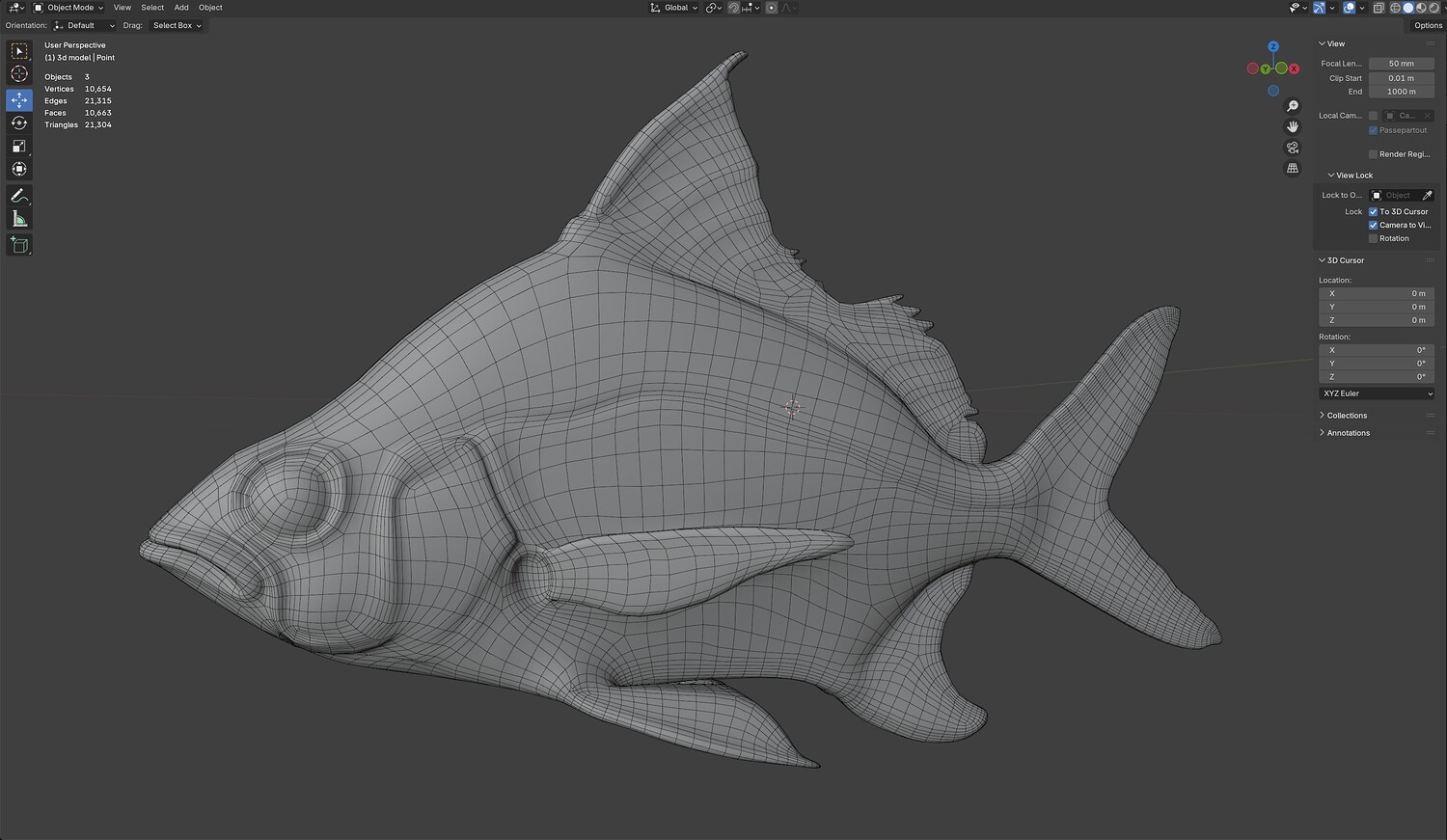Open the object selectability and visibility dropdown

coord(1298,8)
